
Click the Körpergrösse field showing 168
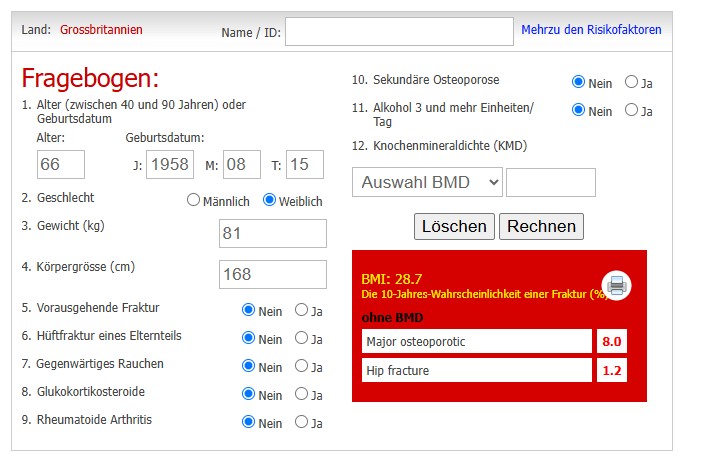click(x=273, y=274)
